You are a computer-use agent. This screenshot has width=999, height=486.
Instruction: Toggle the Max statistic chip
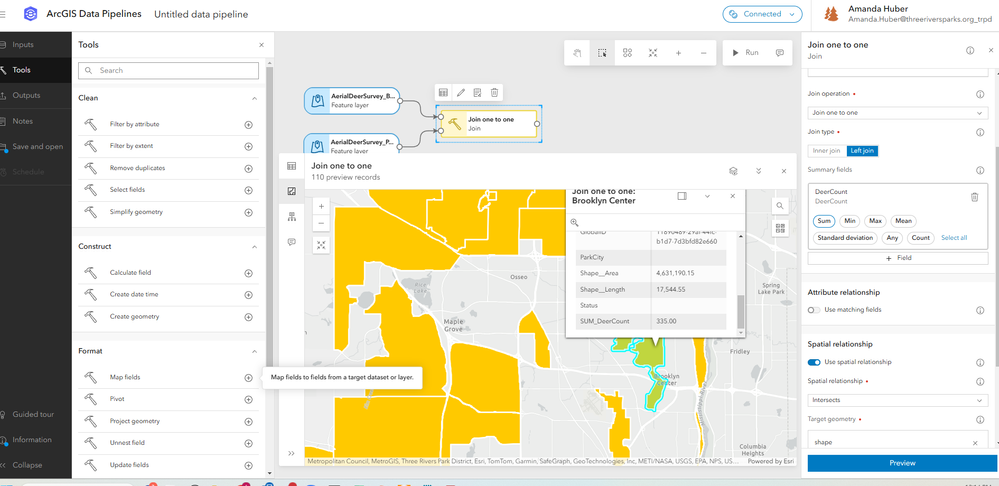875,221
